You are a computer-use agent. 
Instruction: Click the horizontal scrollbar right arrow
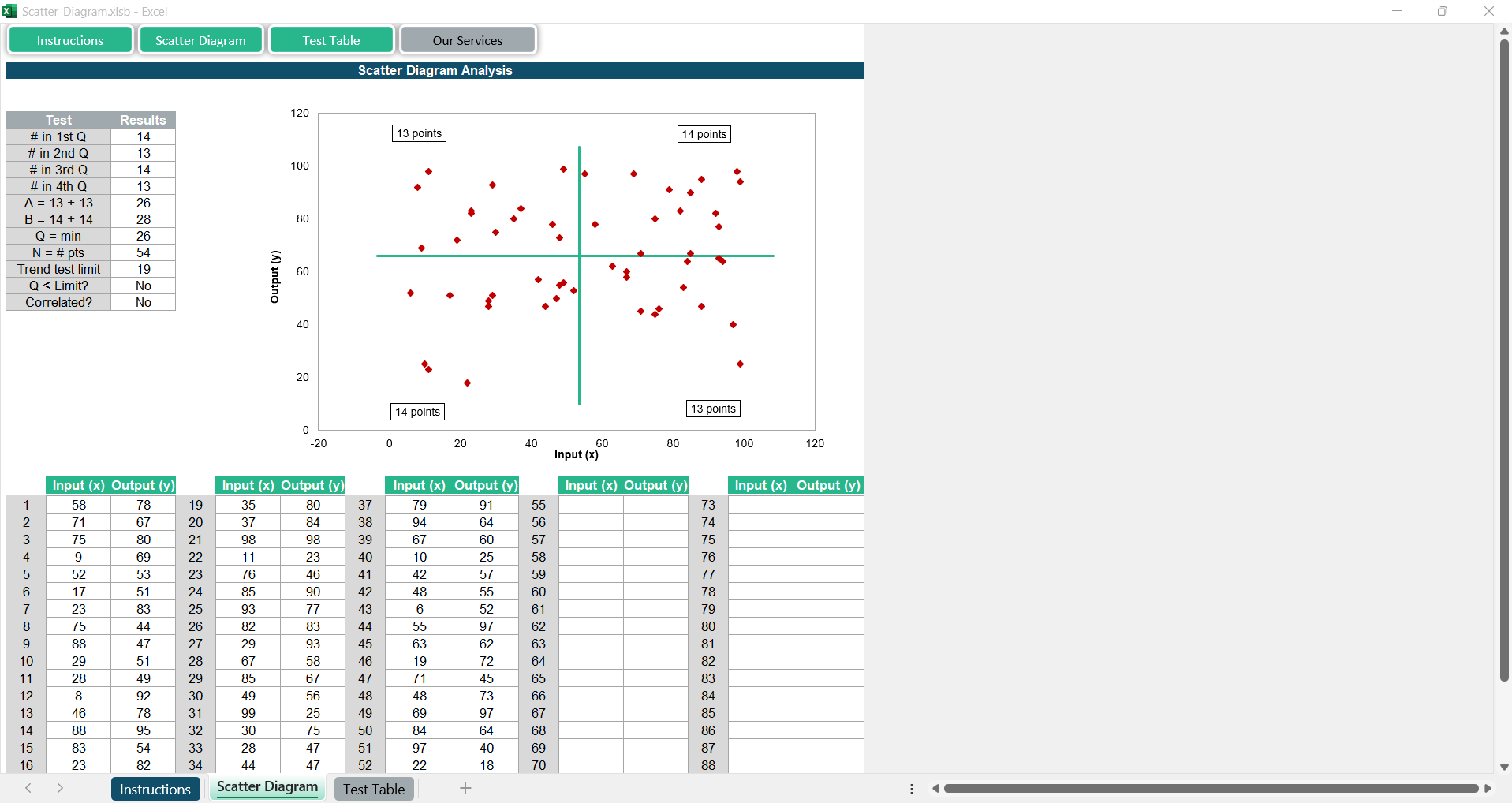click(1488, 788)
